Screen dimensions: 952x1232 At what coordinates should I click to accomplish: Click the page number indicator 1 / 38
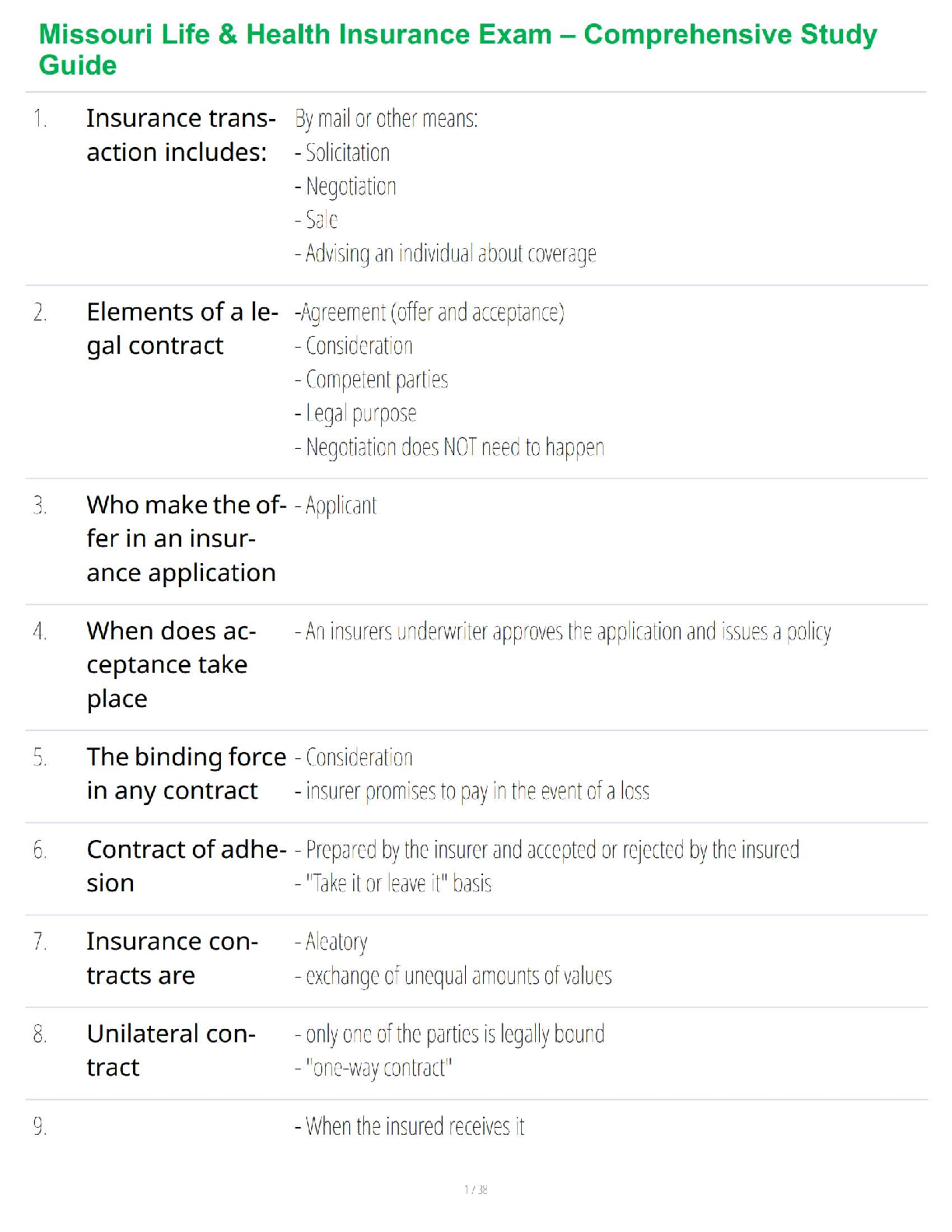click(476, 1189)
